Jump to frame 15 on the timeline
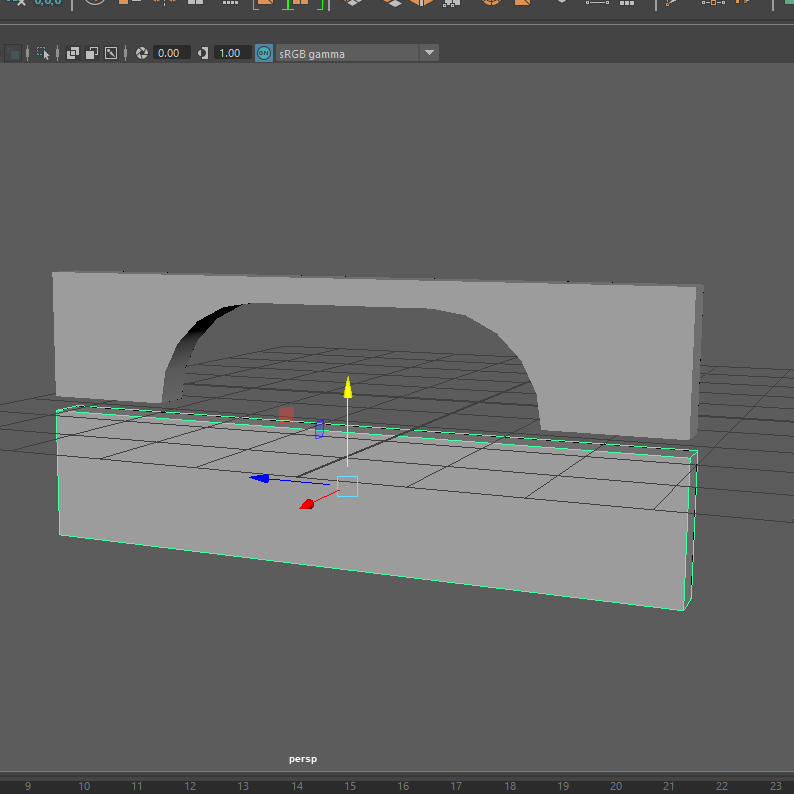The image size is (794, 794). 350,786
